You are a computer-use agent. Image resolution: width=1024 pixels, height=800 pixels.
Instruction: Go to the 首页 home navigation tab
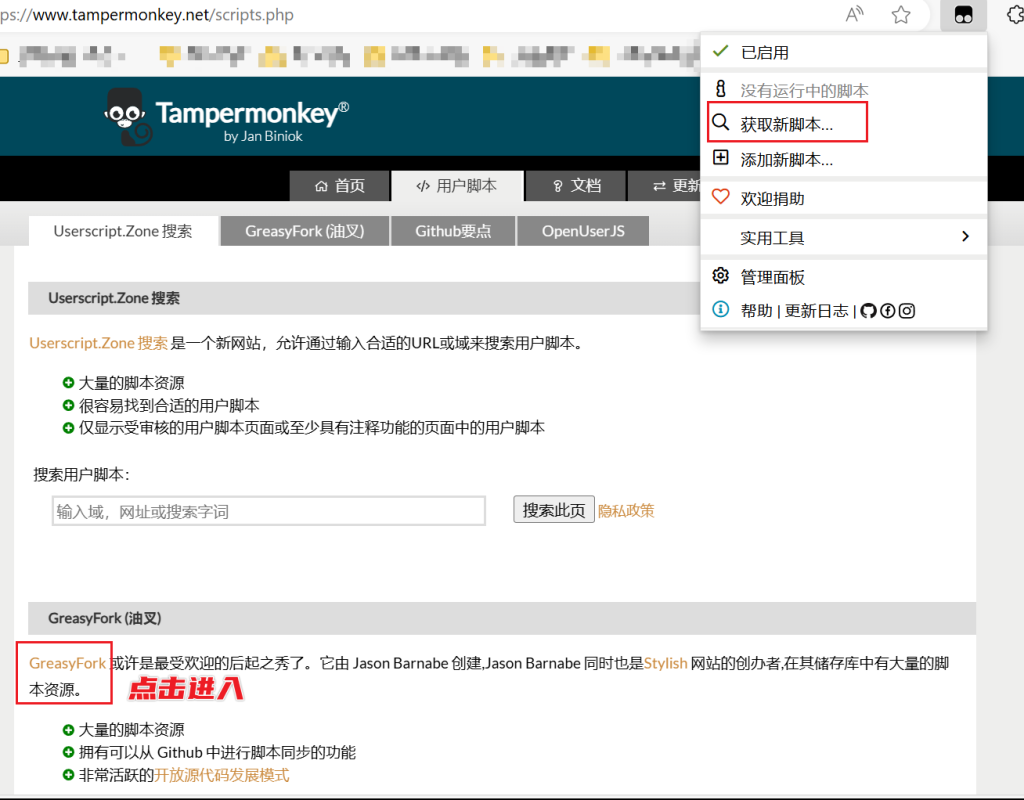coord(339,186)
